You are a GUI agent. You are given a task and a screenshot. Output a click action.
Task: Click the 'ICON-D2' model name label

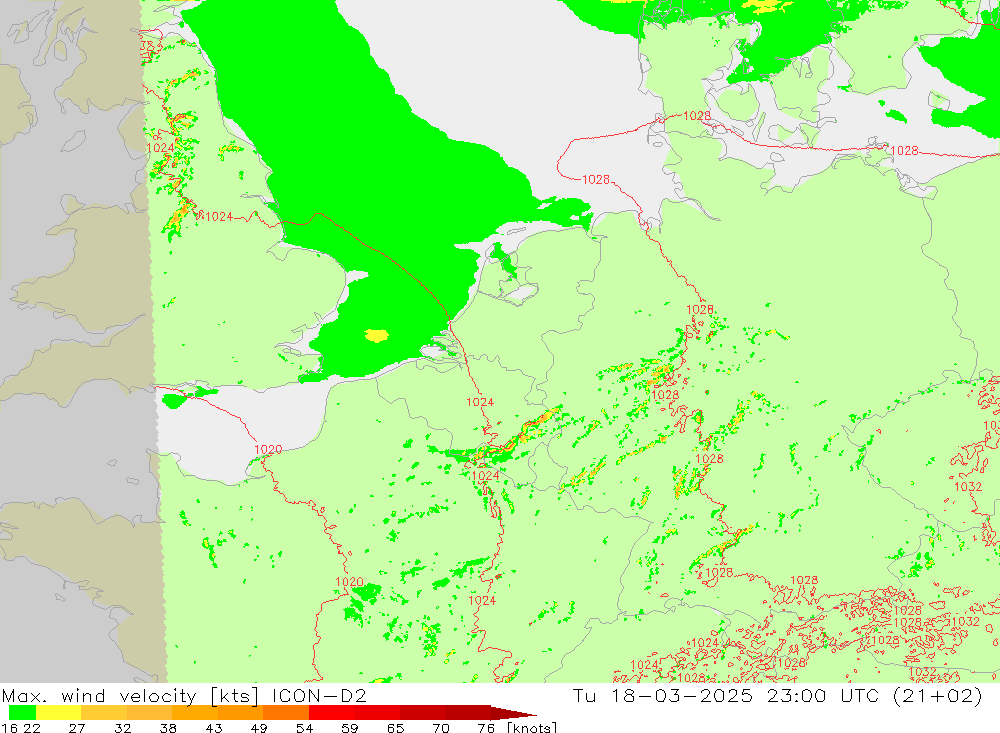tap(319, 695)
